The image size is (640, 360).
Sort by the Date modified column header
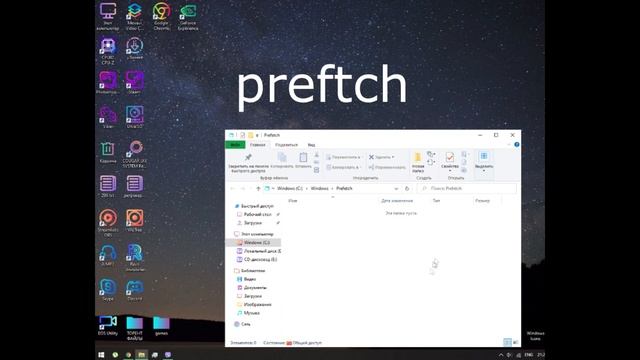(x=397, y=201)
